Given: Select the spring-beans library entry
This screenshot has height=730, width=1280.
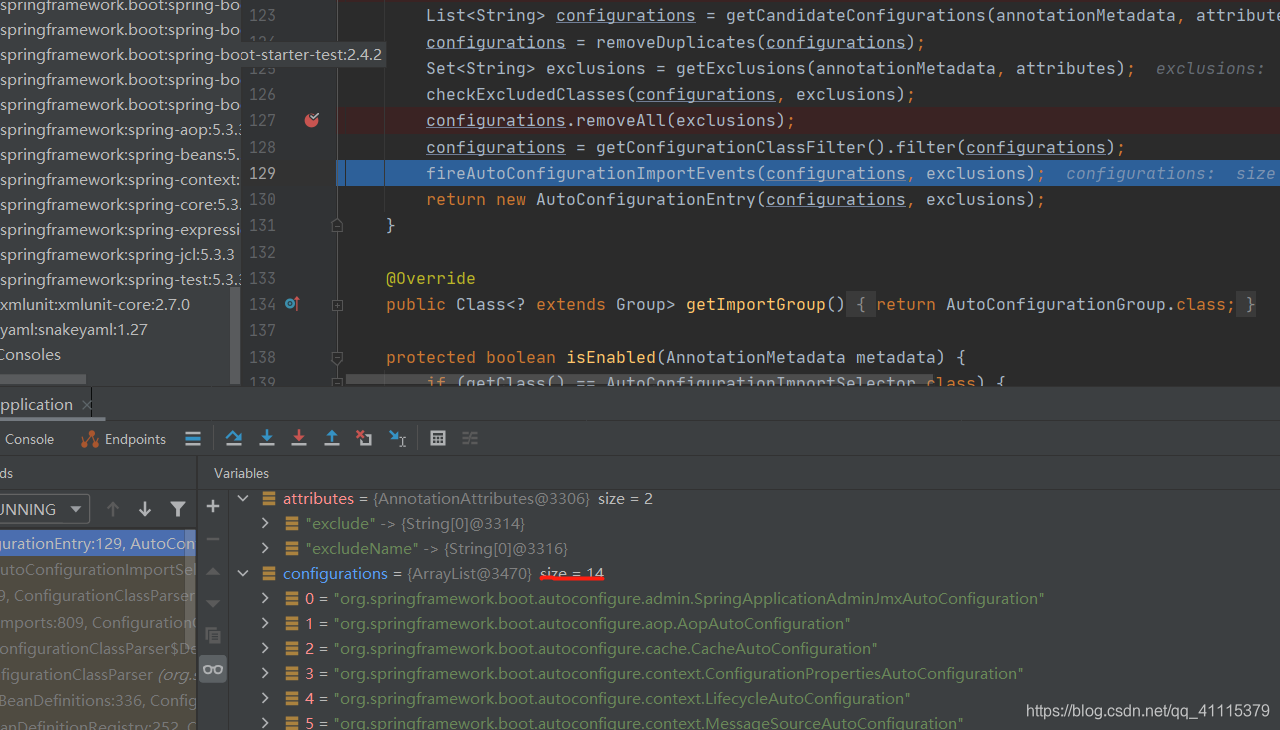Looking at the screenshot, I should point(120,154).
